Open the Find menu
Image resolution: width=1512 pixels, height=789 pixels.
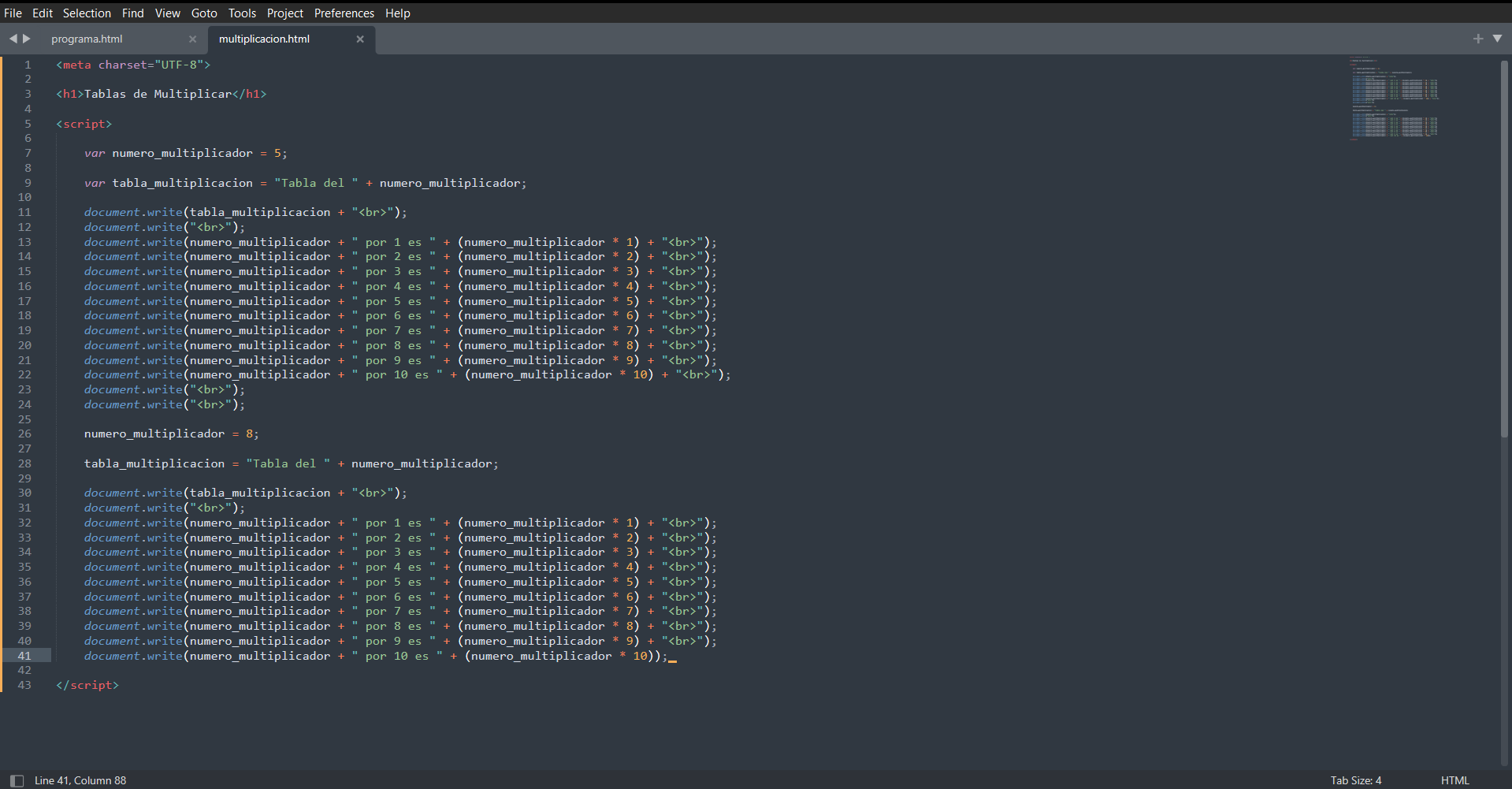(132, 13)
